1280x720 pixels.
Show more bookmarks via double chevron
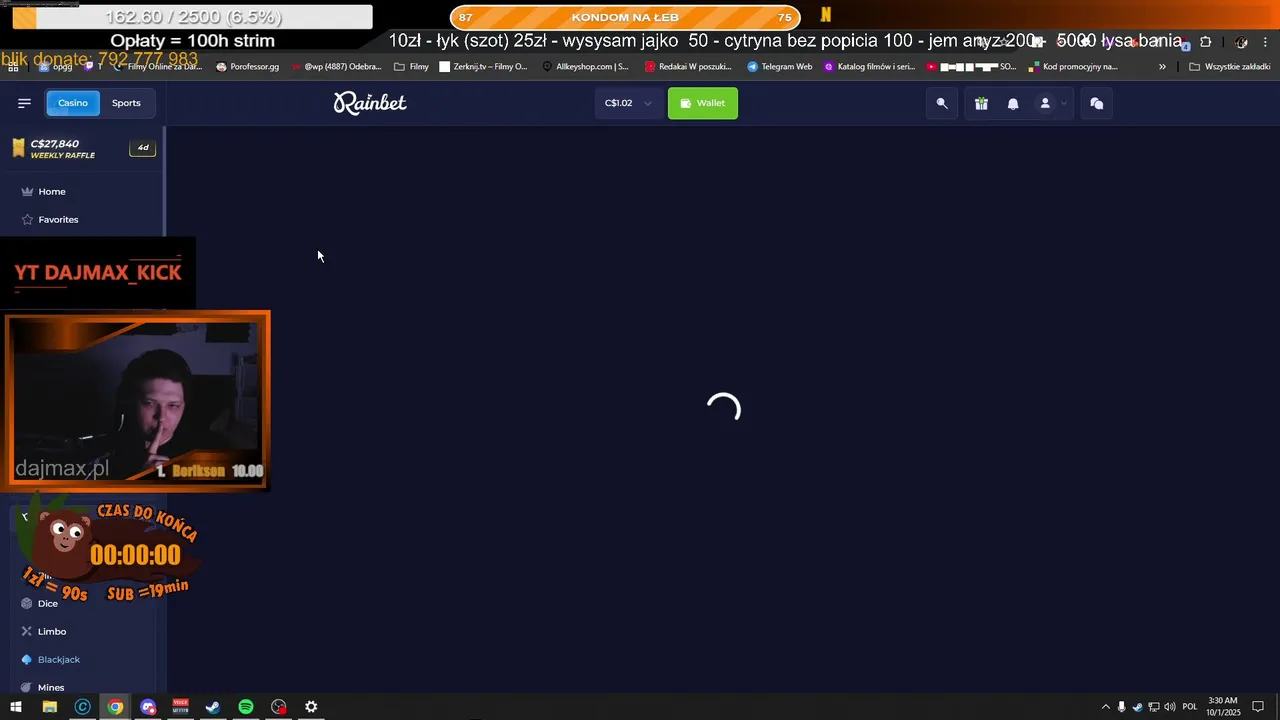tap(1162, 67)
